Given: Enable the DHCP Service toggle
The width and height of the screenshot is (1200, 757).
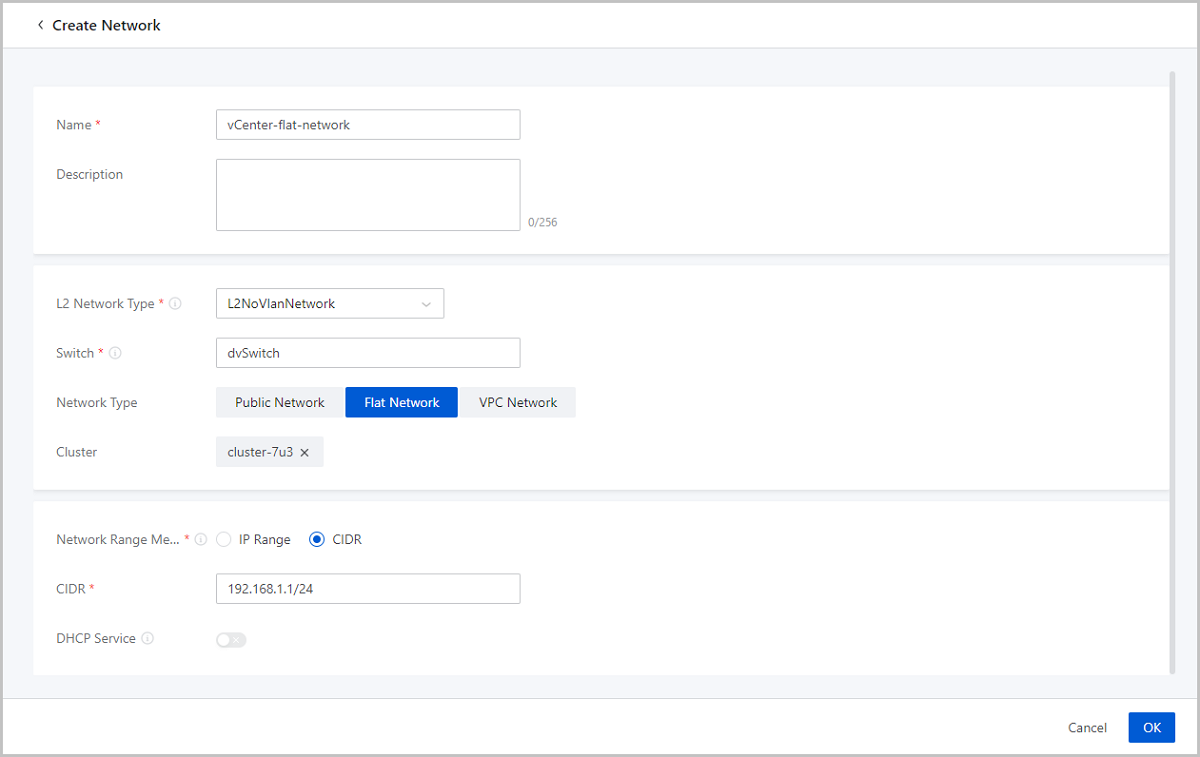Looking at the screenshot, I should [231, 640].
